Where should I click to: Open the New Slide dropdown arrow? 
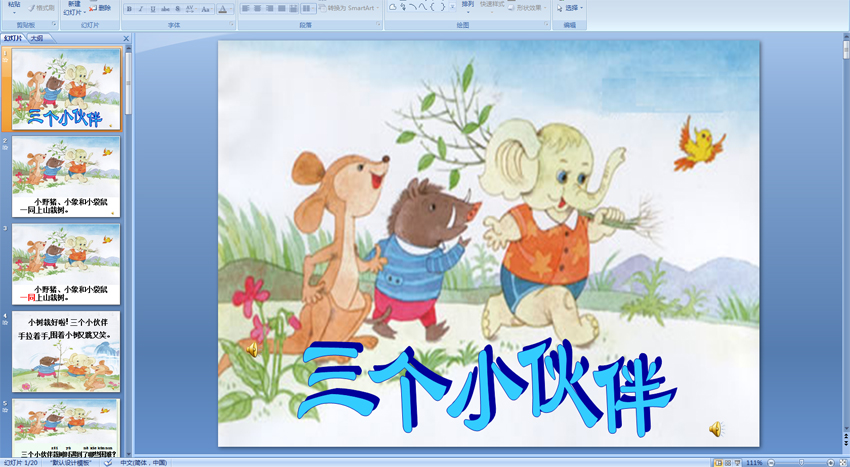coord(83,12)
